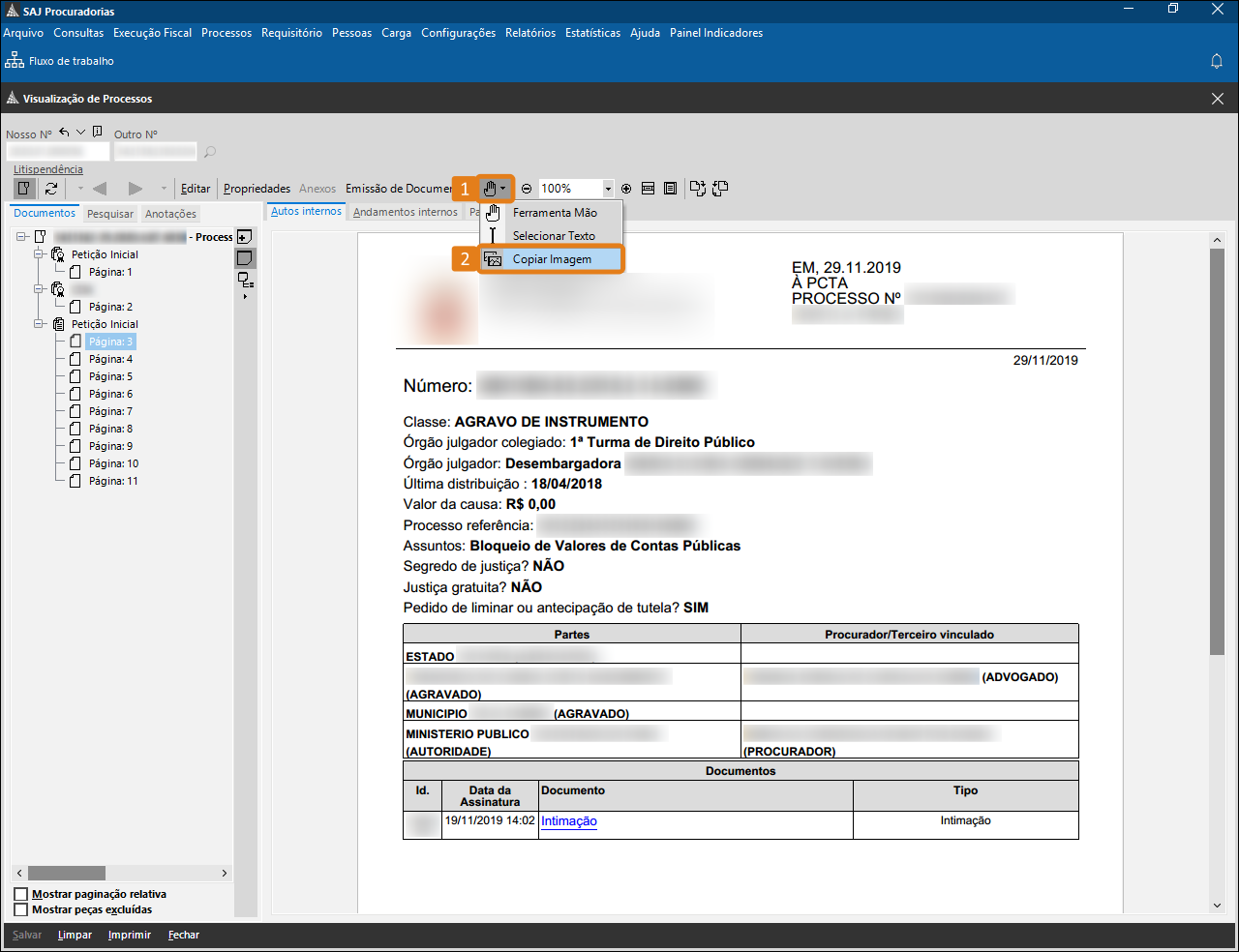Collapse the root process tree node

pos(21,237)
